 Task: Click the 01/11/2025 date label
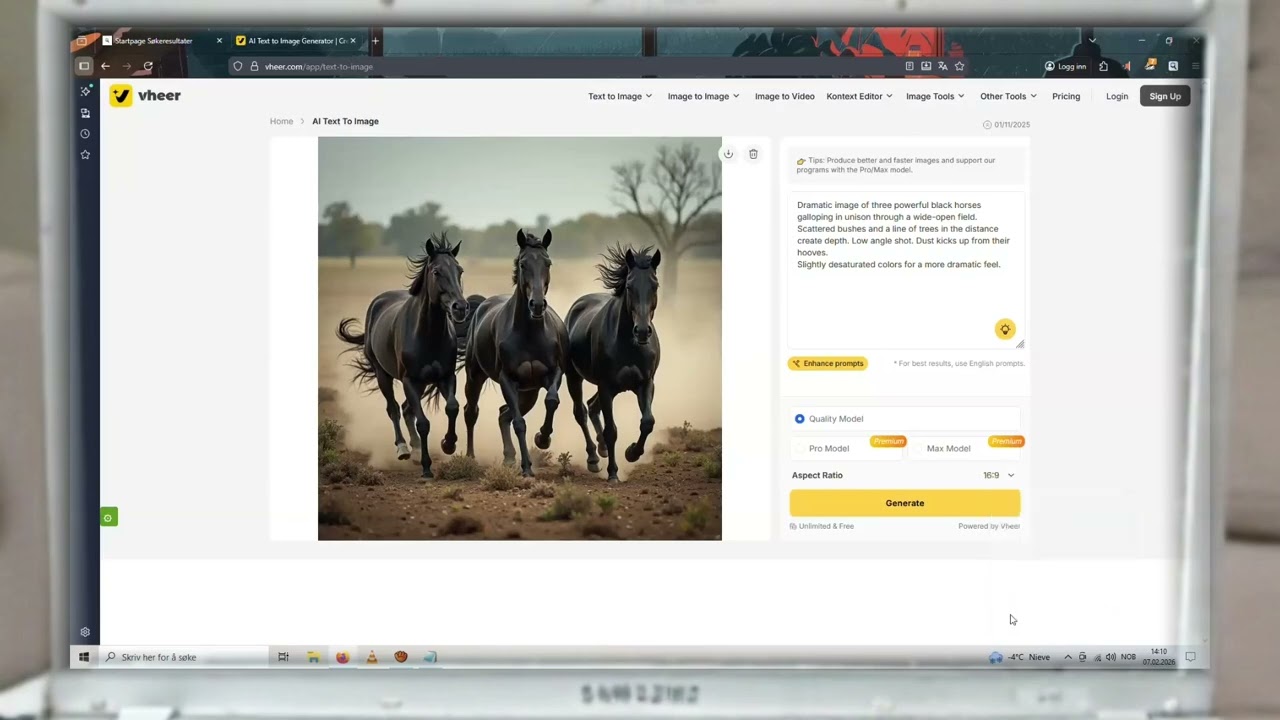[x=1007, y=125]
